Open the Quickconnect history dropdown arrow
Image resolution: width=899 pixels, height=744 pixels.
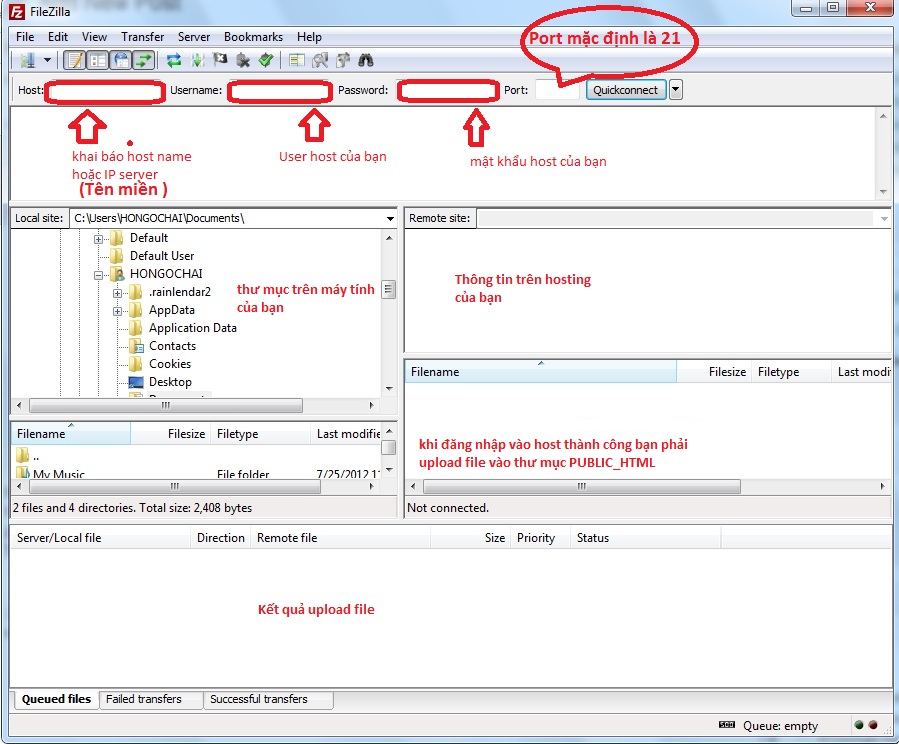676,90
